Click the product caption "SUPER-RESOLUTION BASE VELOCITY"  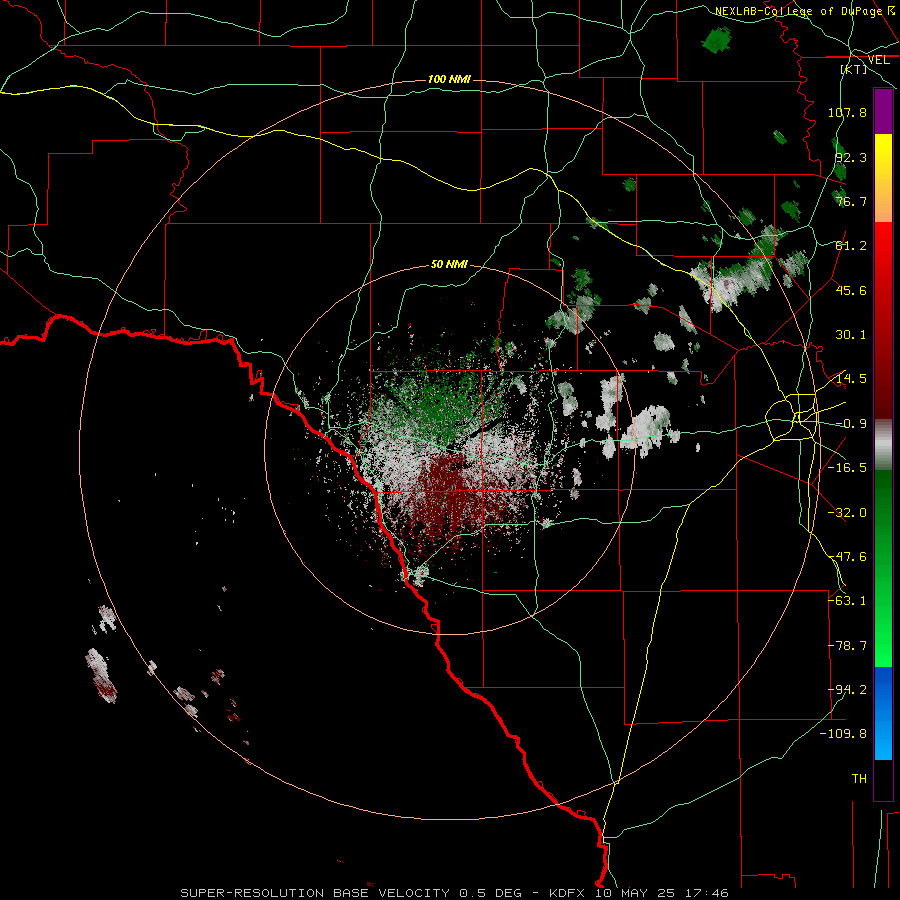tap(315, 893)
